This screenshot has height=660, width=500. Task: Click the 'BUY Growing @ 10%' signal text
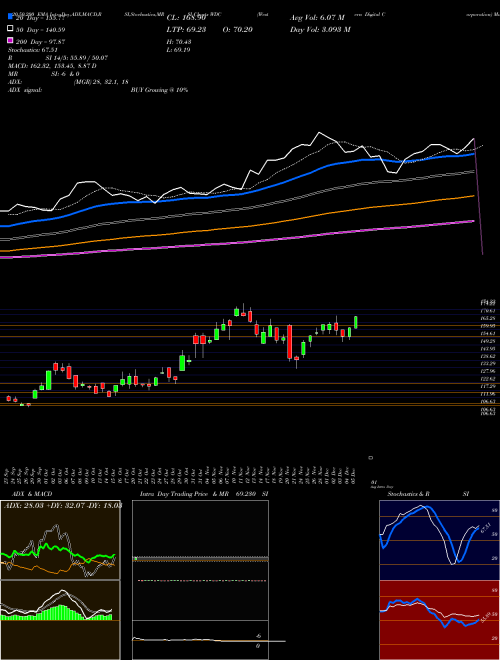(159, 90)
